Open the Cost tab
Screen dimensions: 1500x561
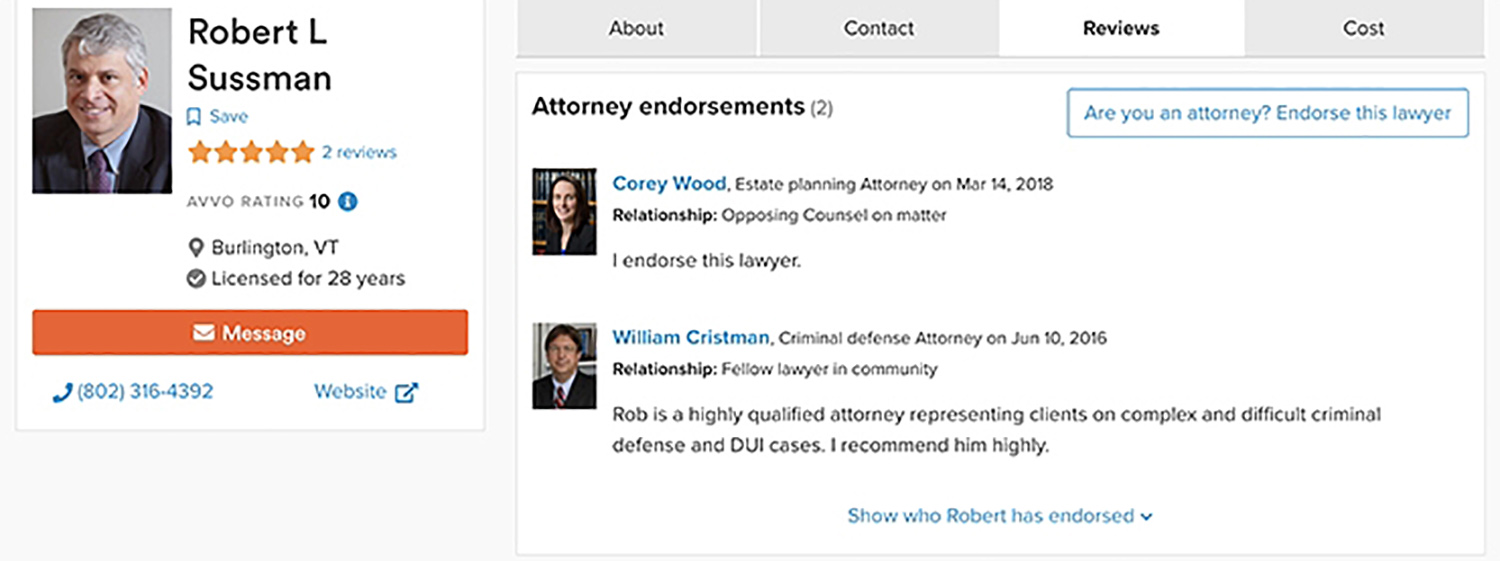tap(1364, 28)
